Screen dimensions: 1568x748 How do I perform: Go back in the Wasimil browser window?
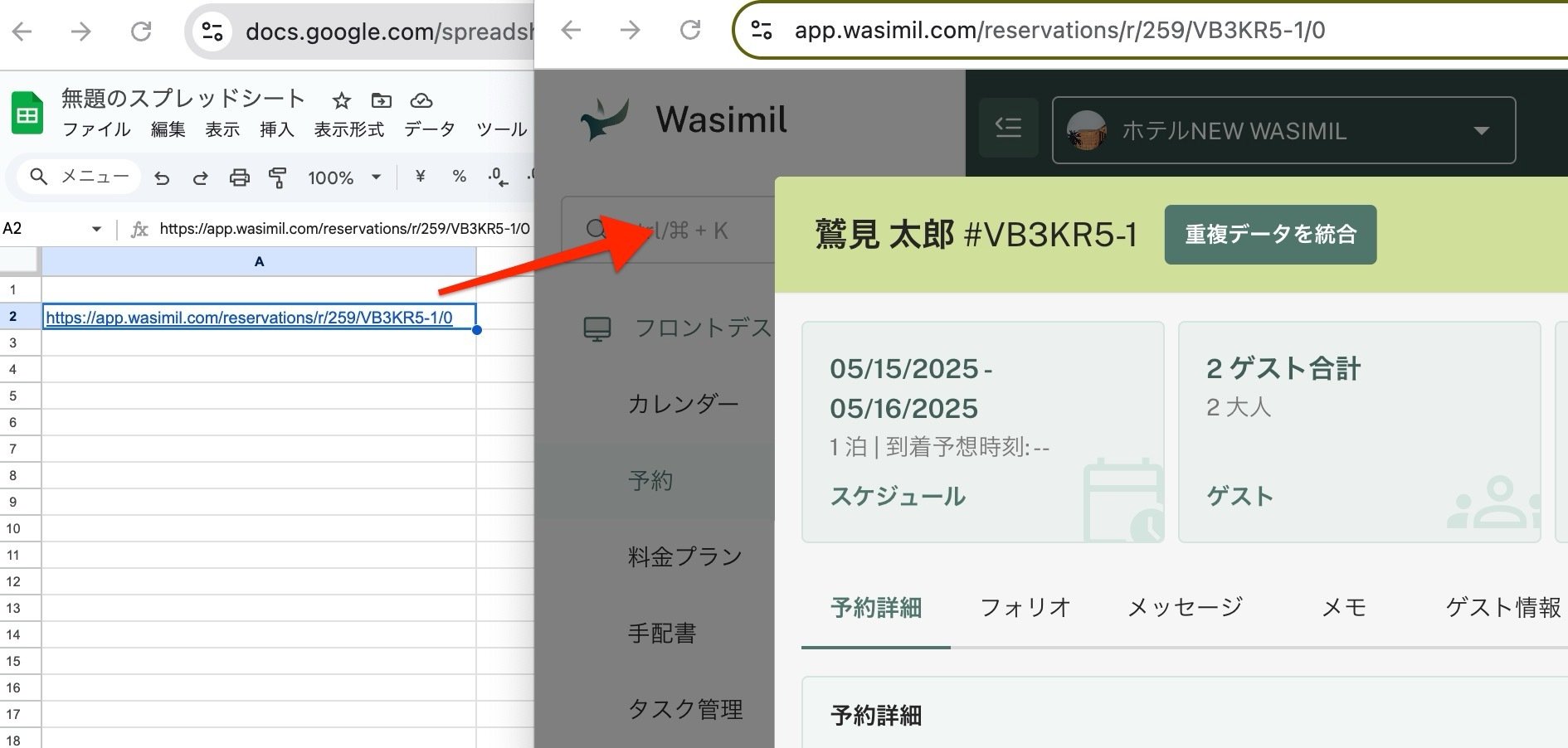pyautogui.click(x=571, y=31)
